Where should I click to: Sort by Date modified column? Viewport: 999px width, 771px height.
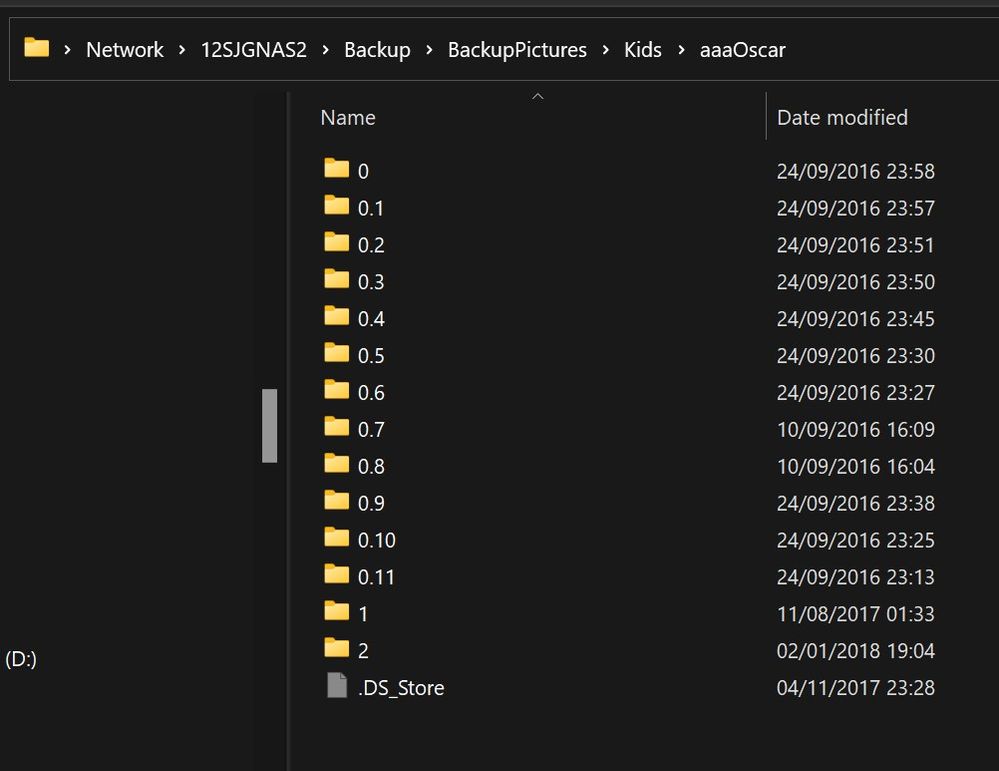[x=842, y=118]
